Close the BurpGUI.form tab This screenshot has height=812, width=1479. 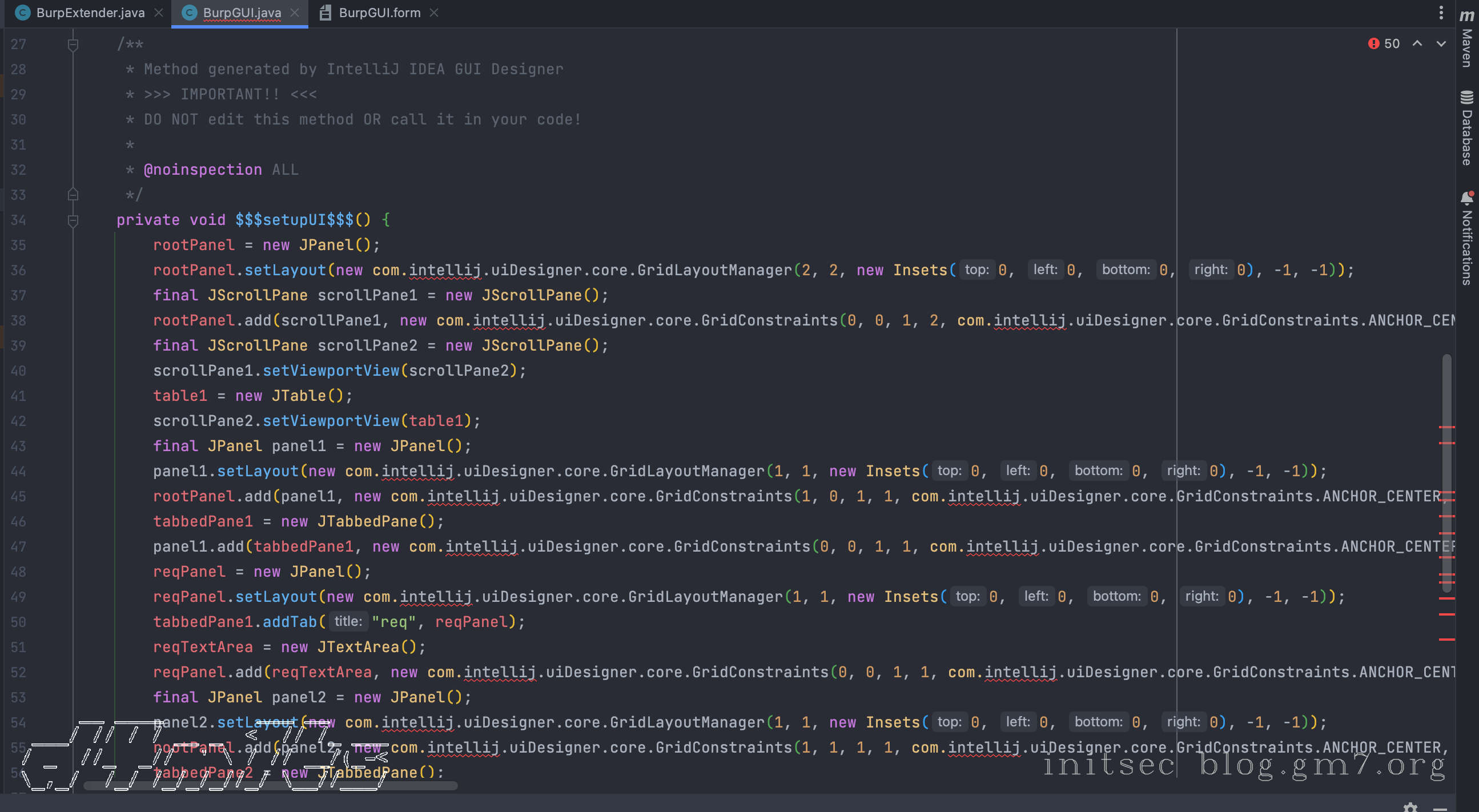click(x=434, y=13)
